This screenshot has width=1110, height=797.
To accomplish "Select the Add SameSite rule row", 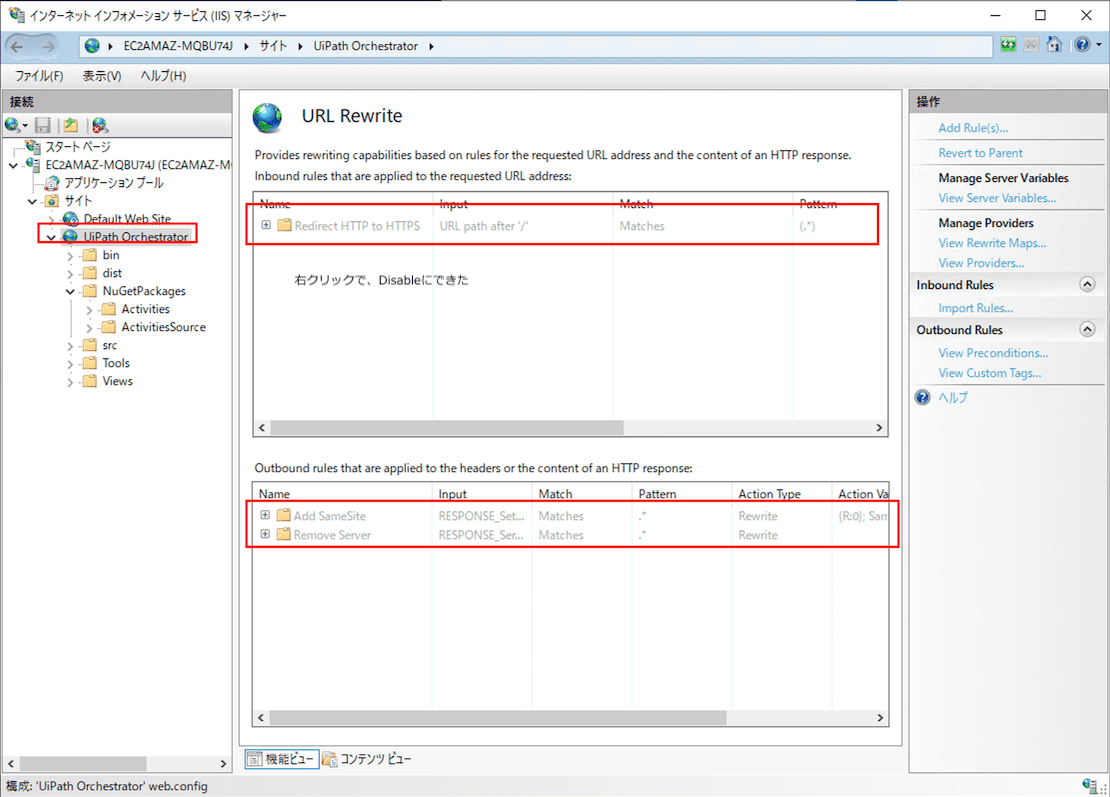I will [570, 516].
